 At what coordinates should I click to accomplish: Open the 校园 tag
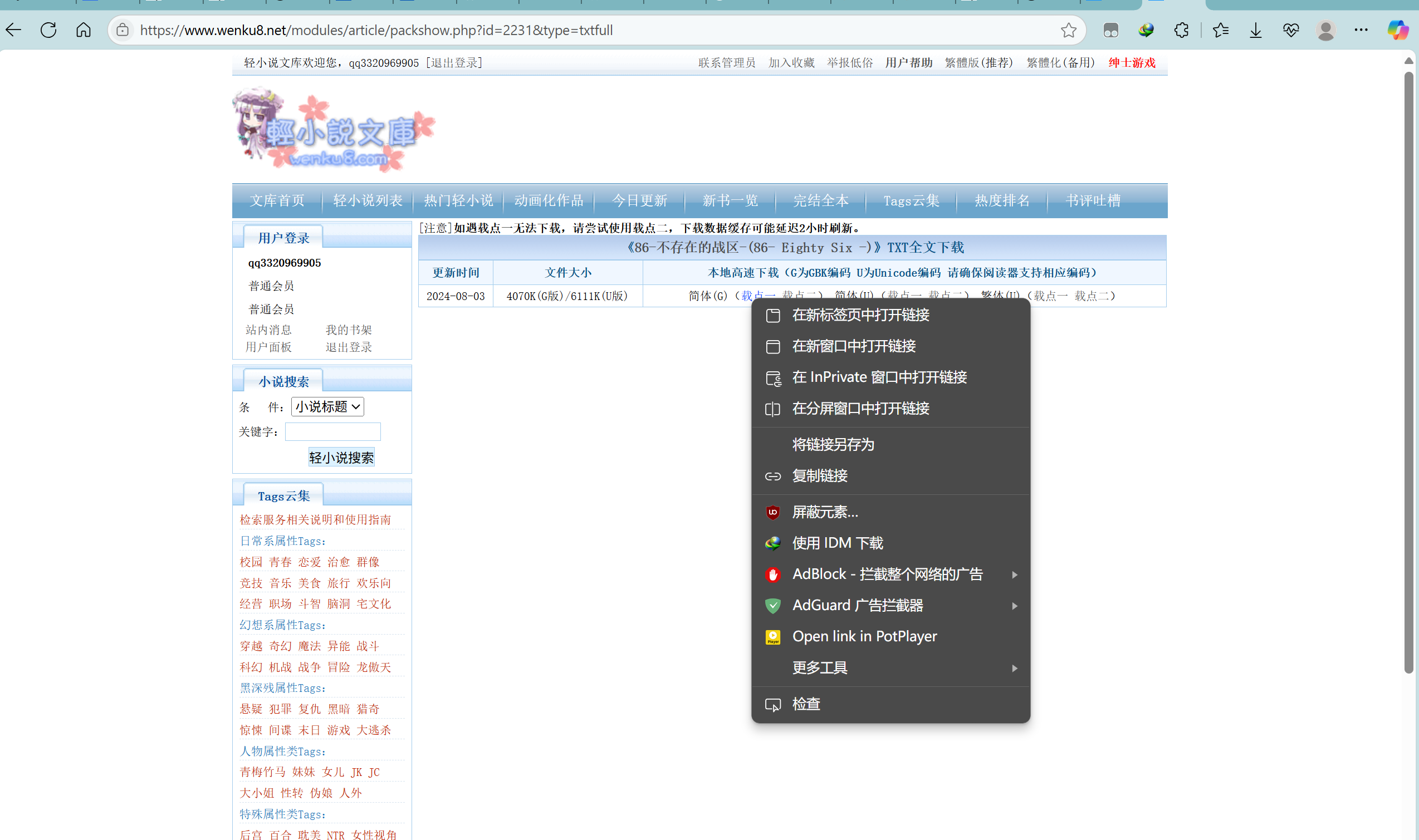coord(251,562)
